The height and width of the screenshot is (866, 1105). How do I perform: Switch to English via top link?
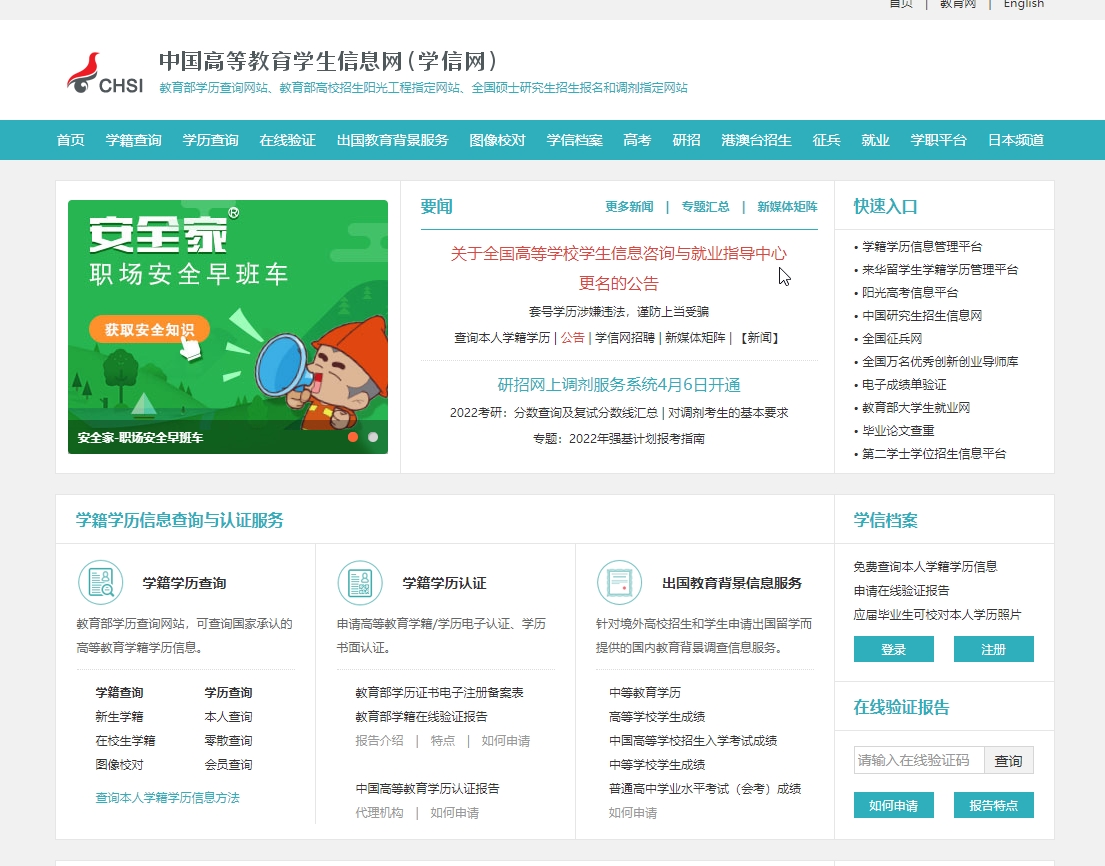[x=1023, y=4]
